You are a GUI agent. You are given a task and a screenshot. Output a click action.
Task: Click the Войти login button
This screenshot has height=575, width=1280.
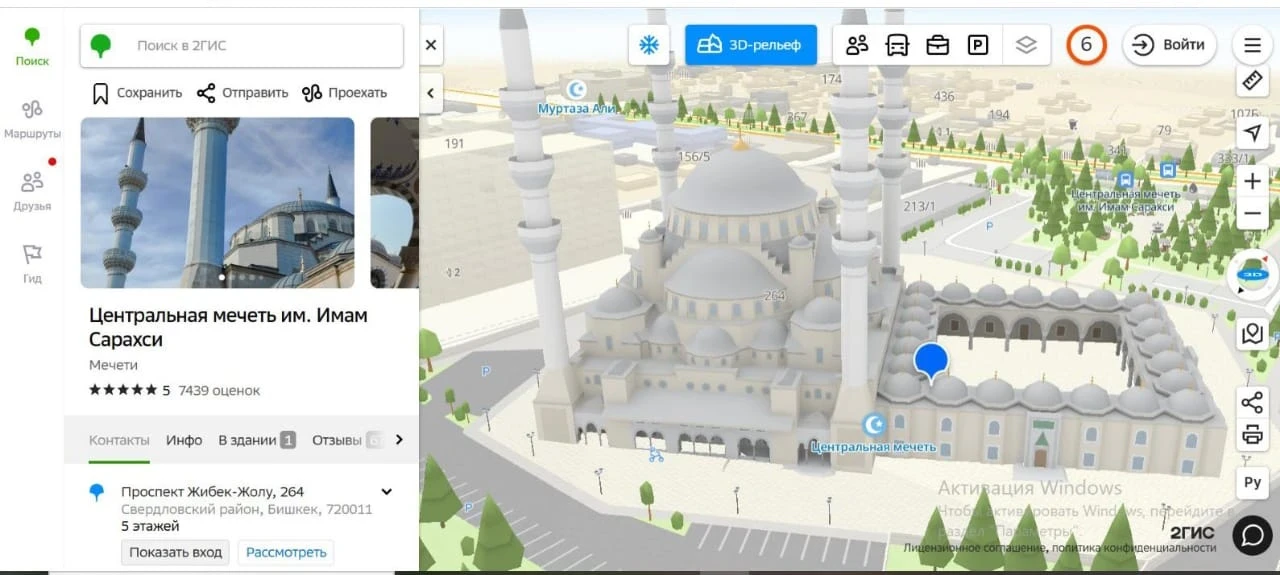tap(1169, 45)
